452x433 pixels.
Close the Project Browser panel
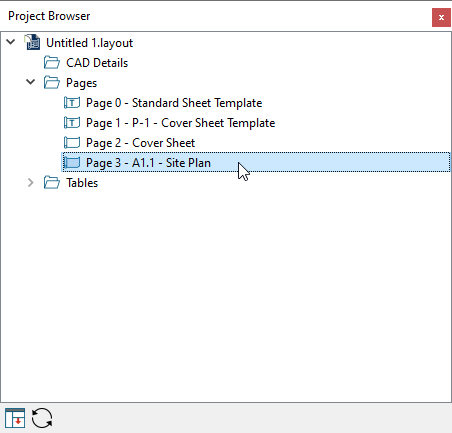[441, 17]
